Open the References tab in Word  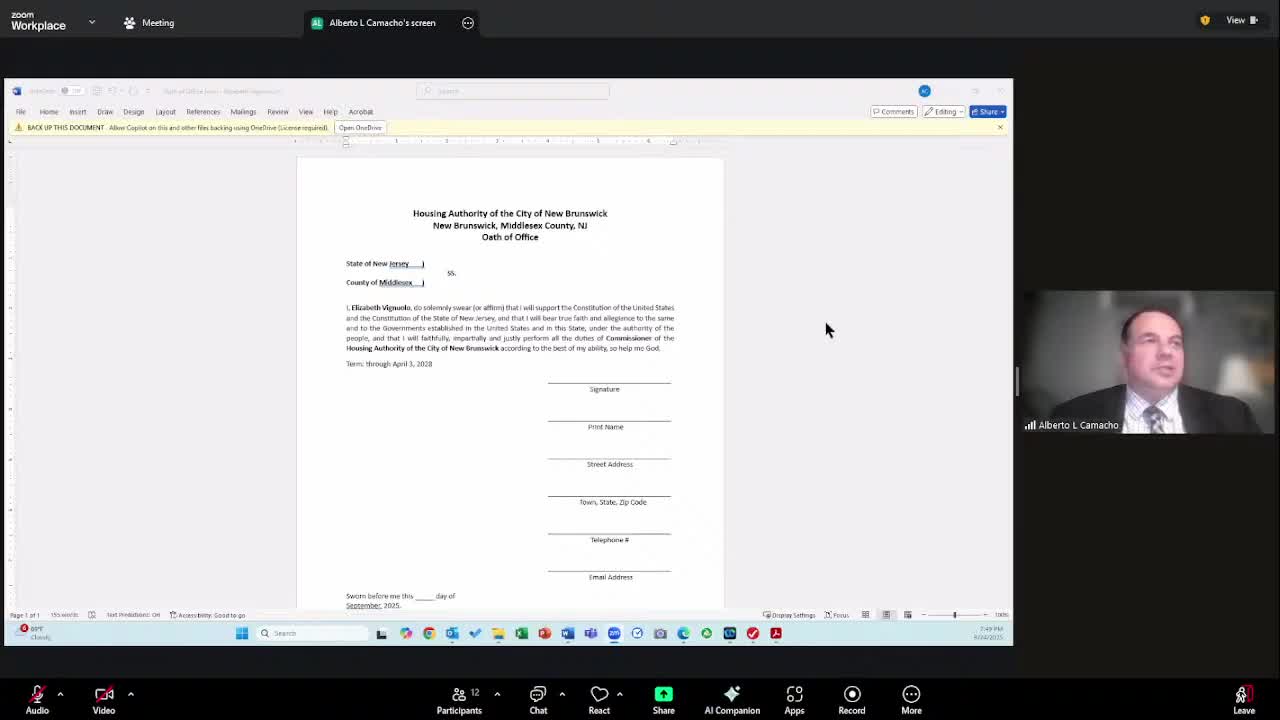coord(203,112)
